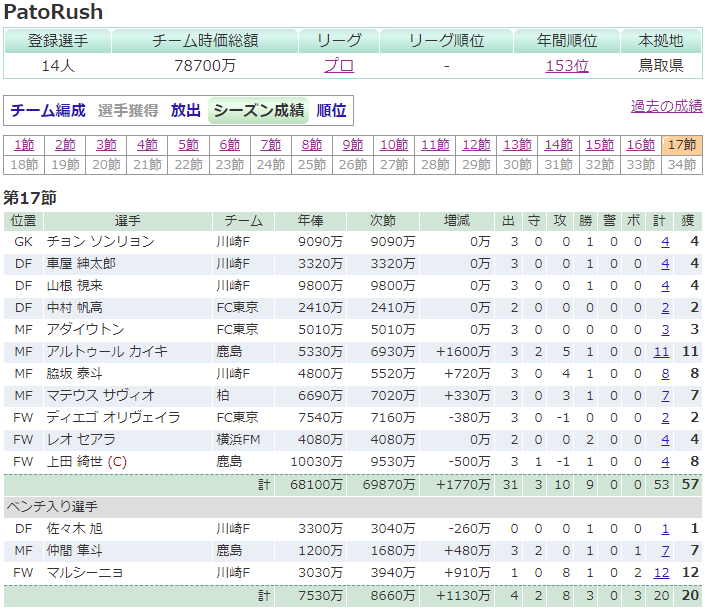Open the 過去の成績 link

pyautogui.click(x=666, y=106)
